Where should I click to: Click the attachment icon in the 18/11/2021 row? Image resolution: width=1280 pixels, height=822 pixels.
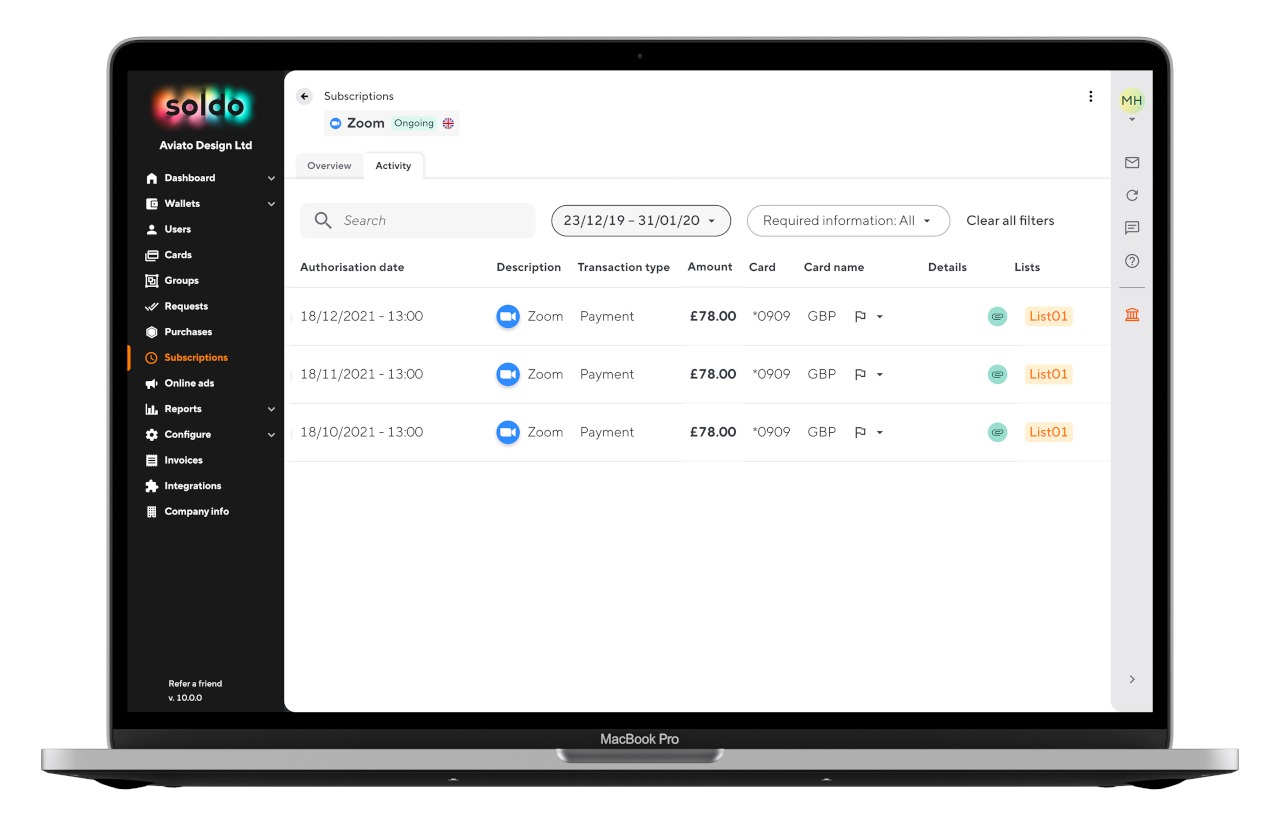997,374
